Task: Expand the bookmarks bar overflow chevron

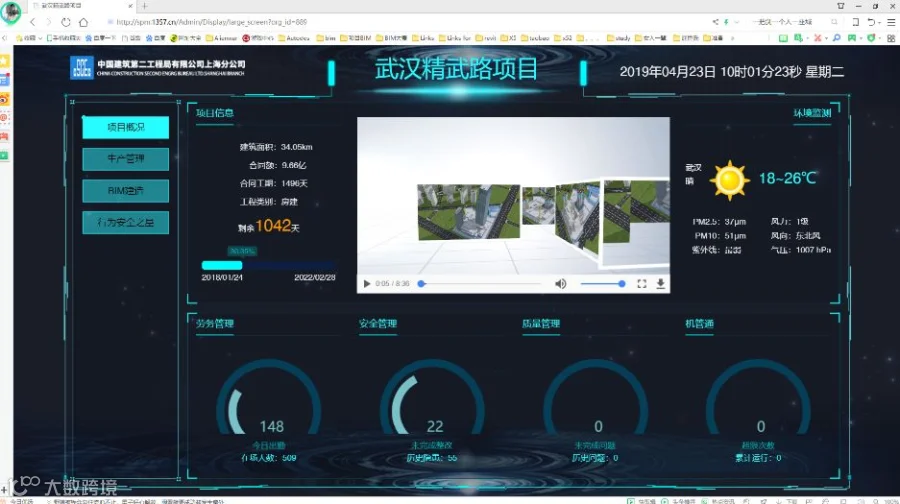Action: tap(732, 38)
